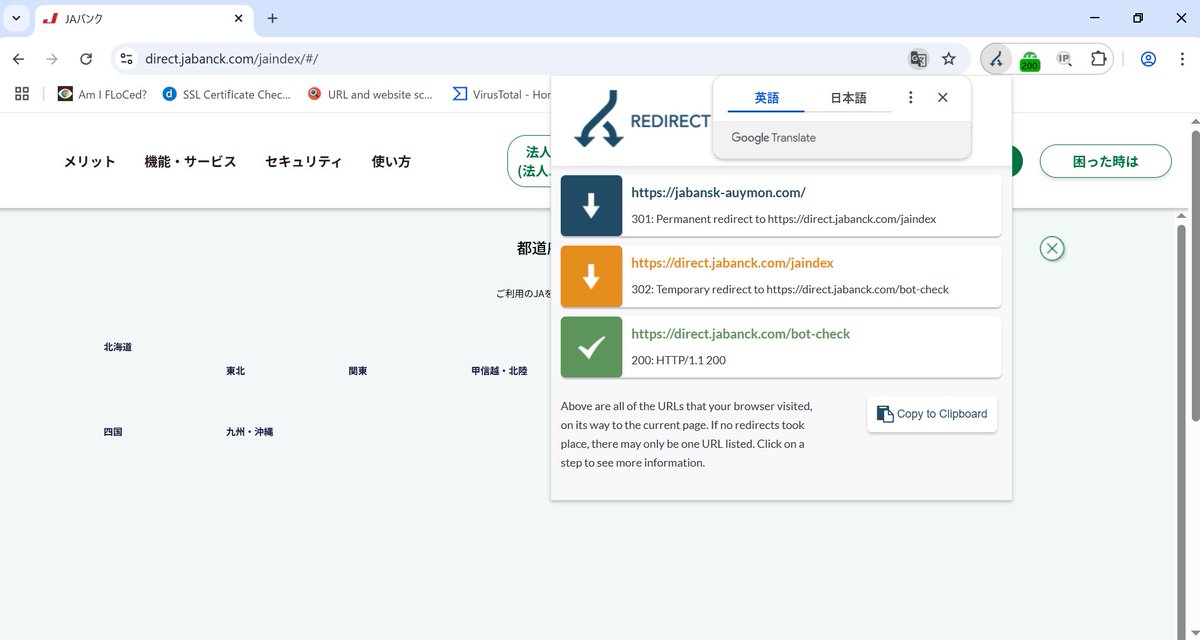Open VirusTotal bookmark
The width and height of the screenshot is (1200, 640).
pos(501,94)
